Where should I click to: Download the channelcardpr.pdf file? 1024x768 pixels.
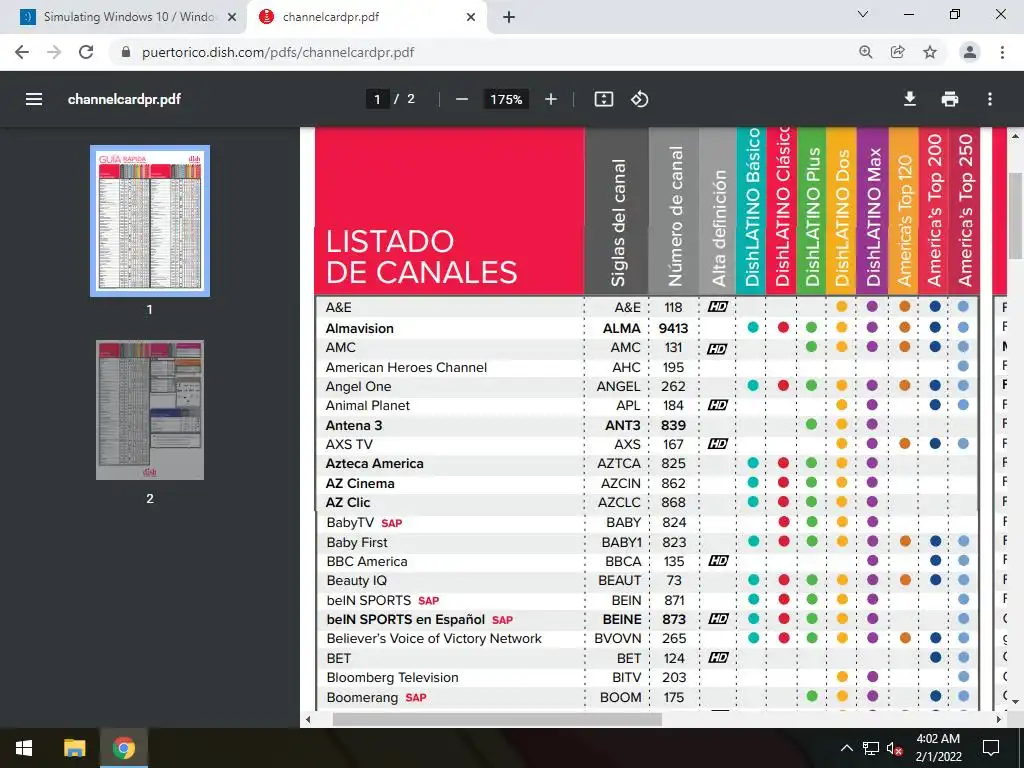click(x=909, y=99)
